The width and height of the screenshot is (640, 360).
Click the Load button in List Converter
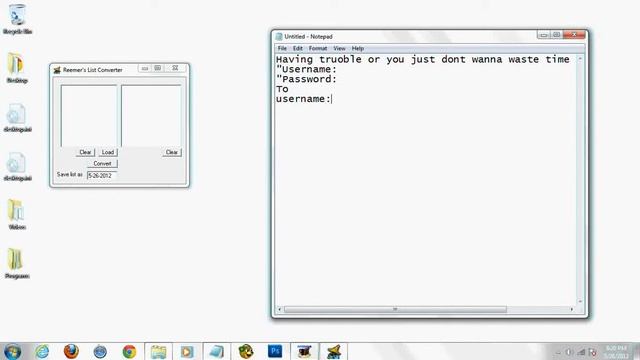(108, 152)
